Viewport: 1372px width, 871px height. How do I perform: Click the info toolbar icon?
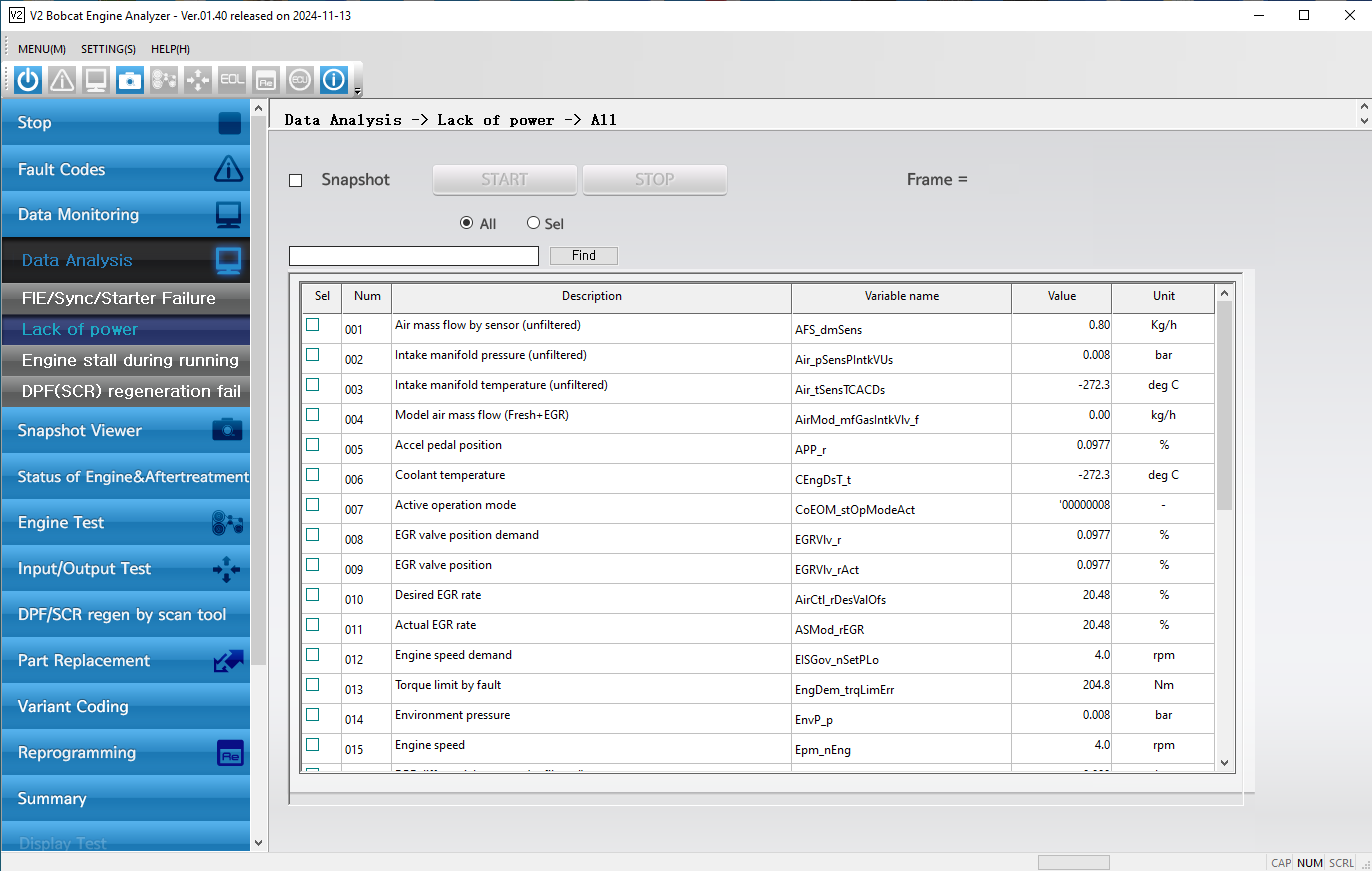tap(334, 80)
